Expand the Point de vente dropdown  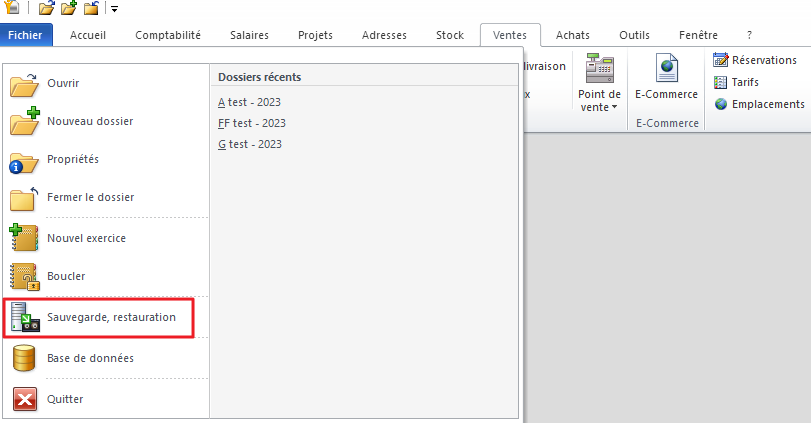599,101
